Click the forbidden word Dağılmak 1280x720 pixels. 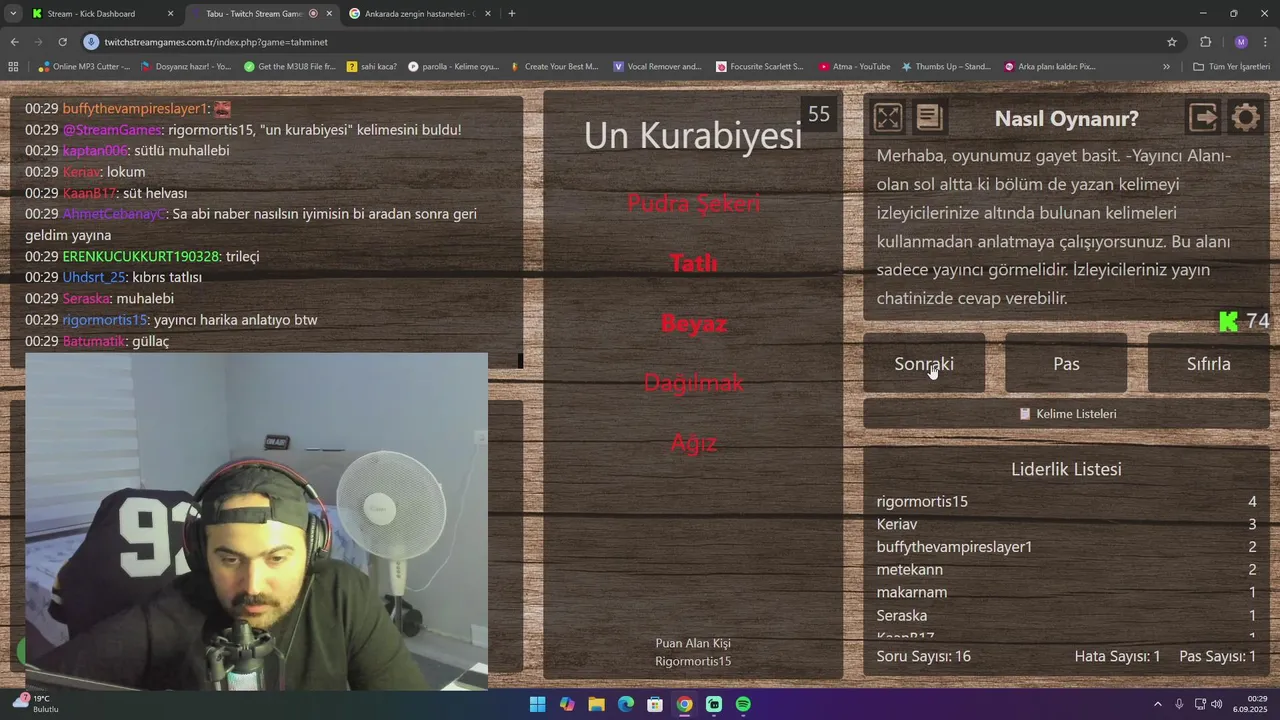coord(693,382)
